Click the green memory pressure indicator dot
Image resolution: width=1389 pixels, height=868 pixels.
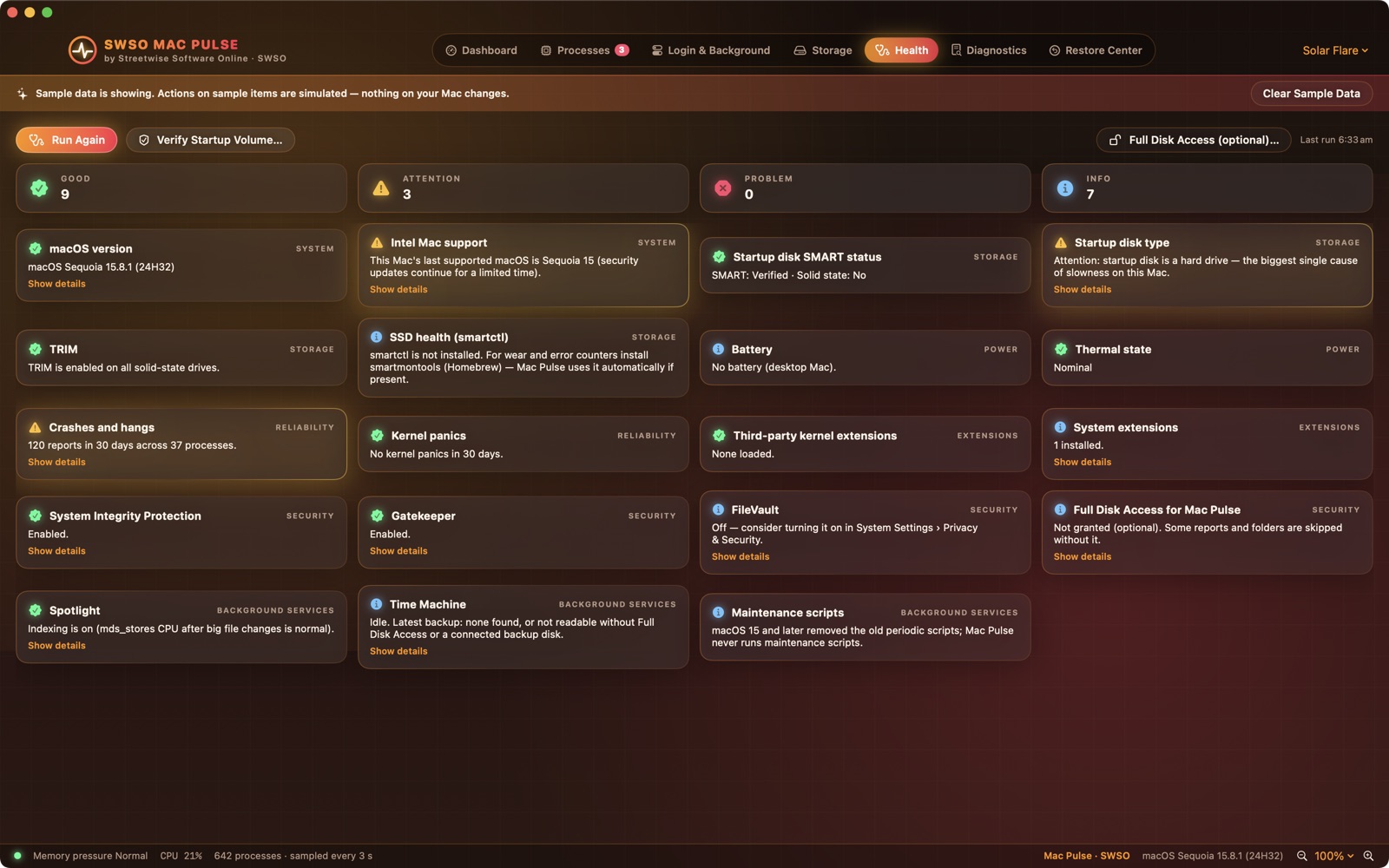(17, 856)
